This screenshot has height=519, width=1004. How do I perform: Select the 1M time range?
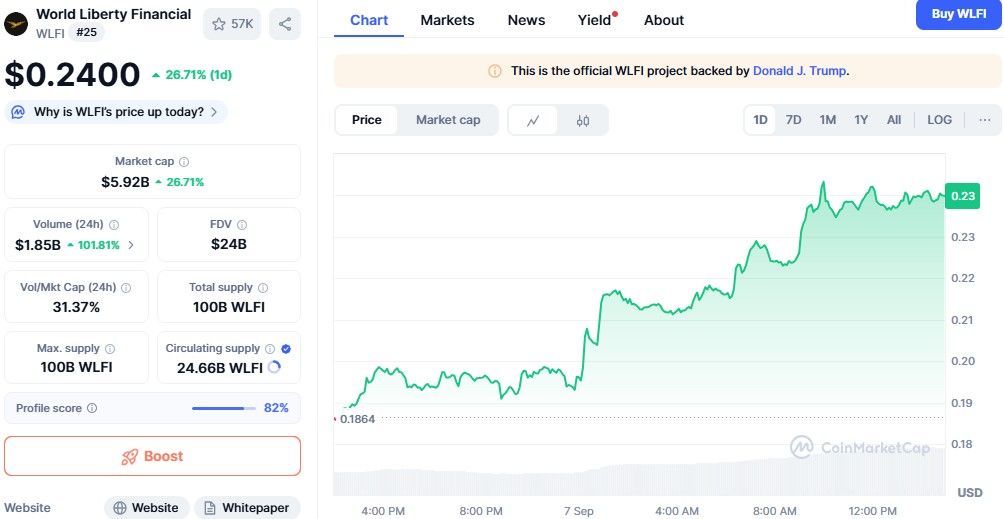(828, 120)
